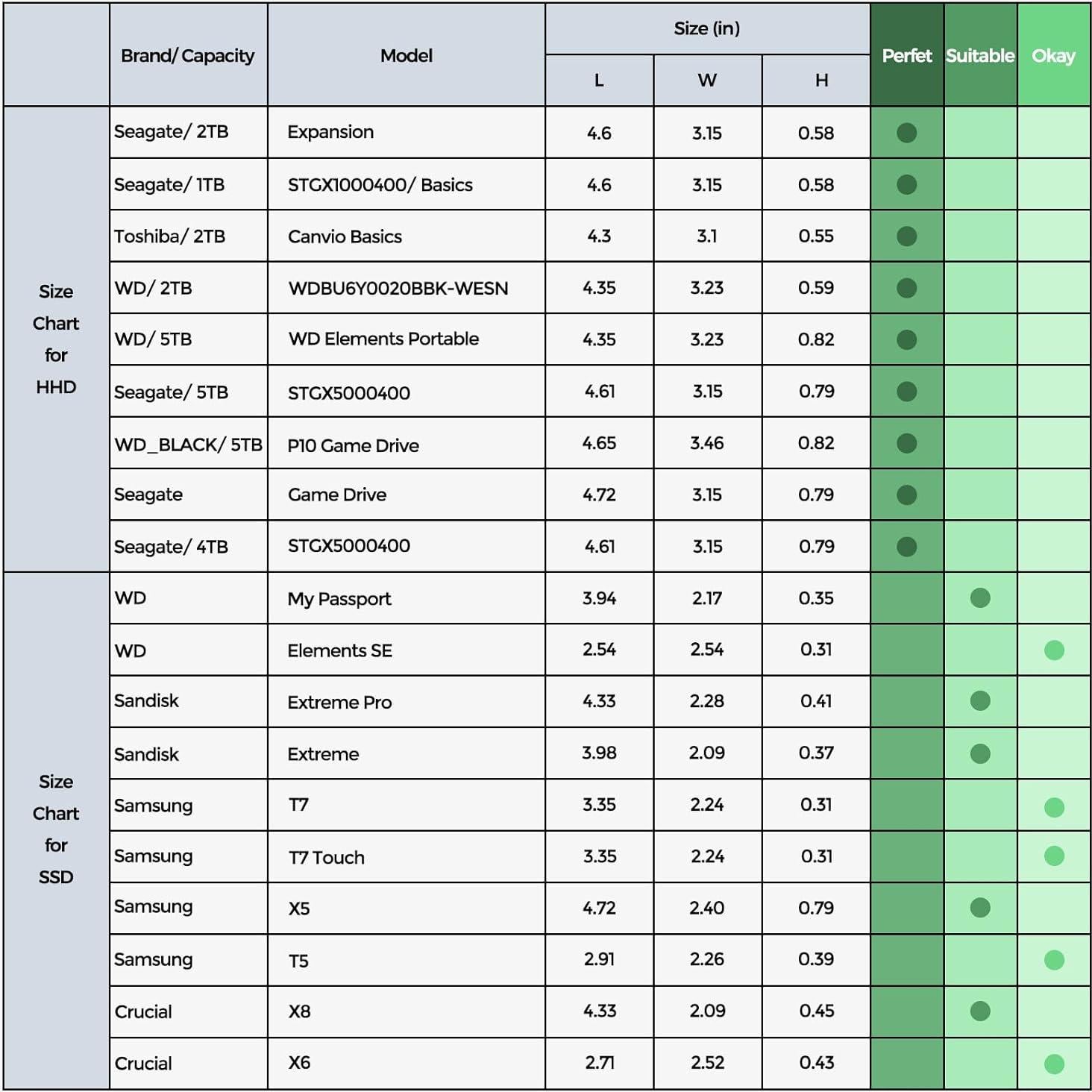Select the WD Elements Portable model cell
The width and height of the screenshot is (1092, 1092).
point(383,339)
